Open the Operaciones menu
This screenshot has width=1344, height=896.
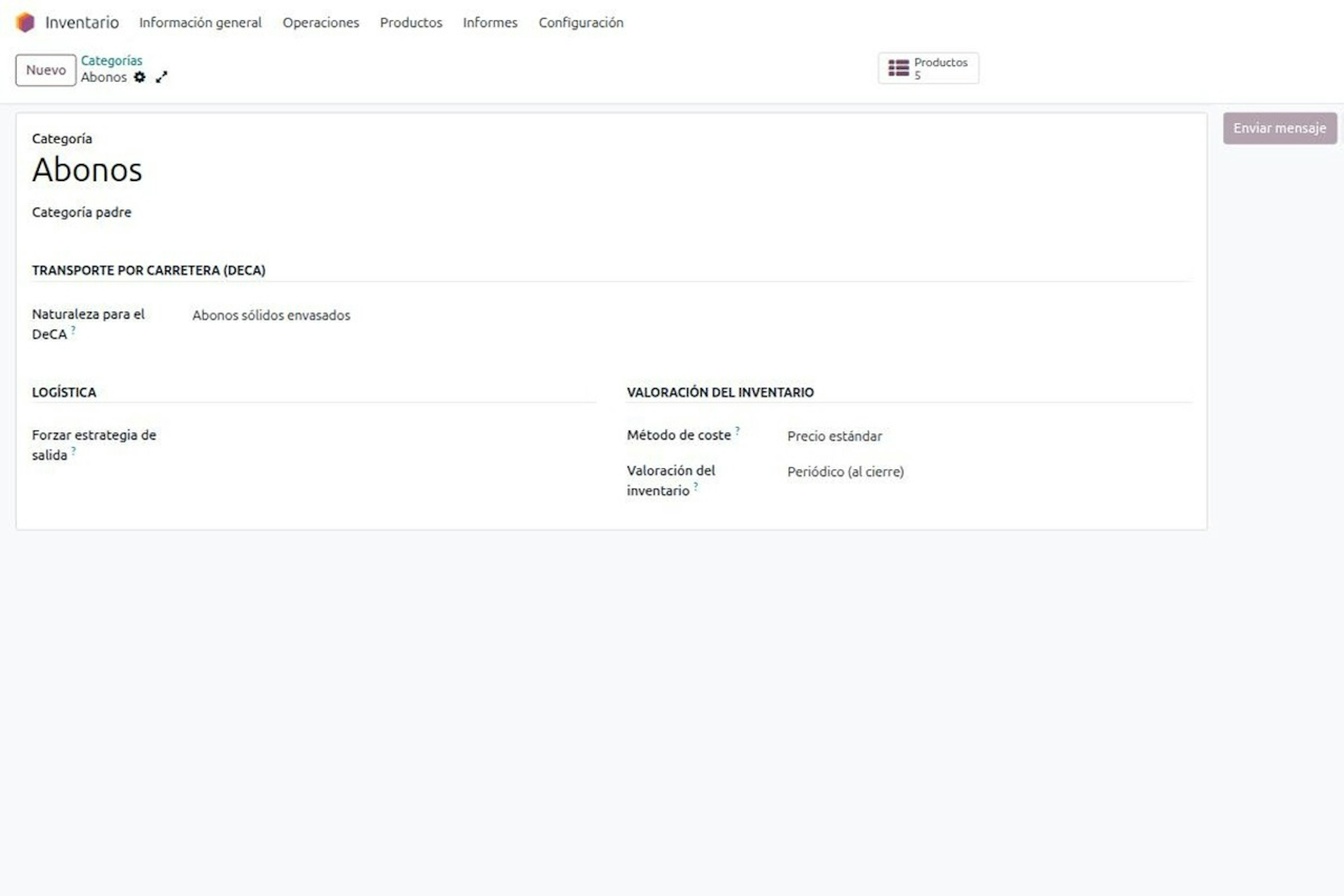pos(321,22)
